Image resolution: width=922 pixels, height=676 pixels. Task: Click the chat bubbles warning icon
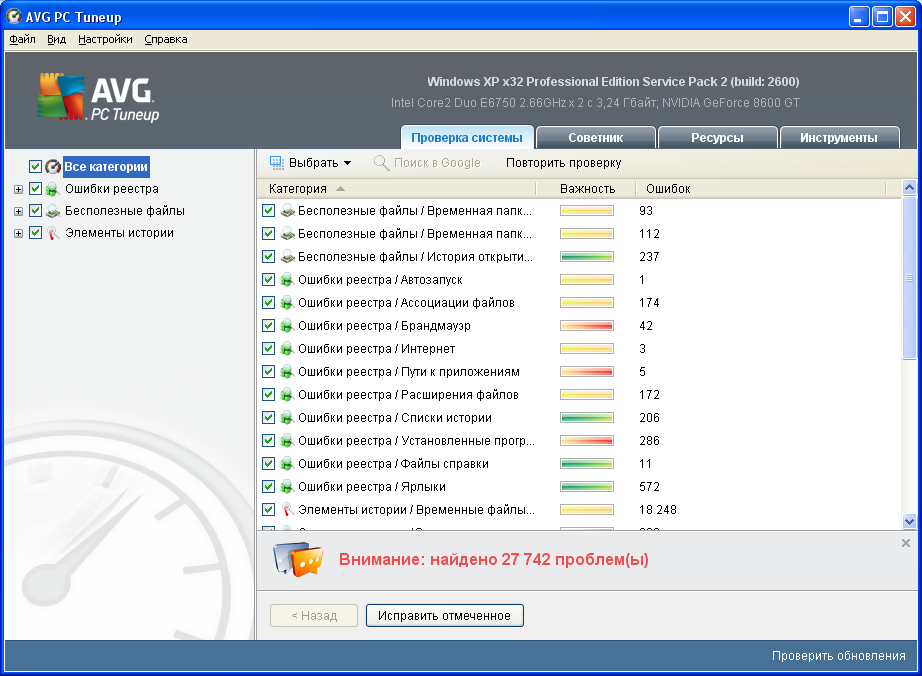point(298,559)
